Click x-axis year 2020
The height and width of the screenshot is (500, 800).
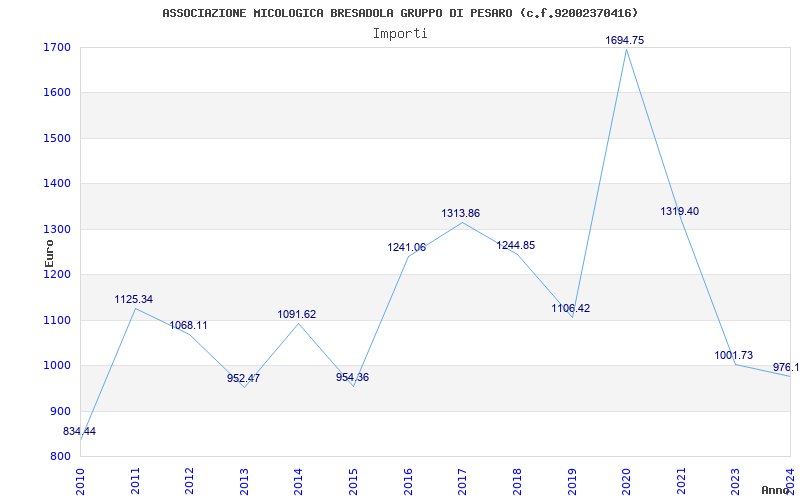(626, 482)
